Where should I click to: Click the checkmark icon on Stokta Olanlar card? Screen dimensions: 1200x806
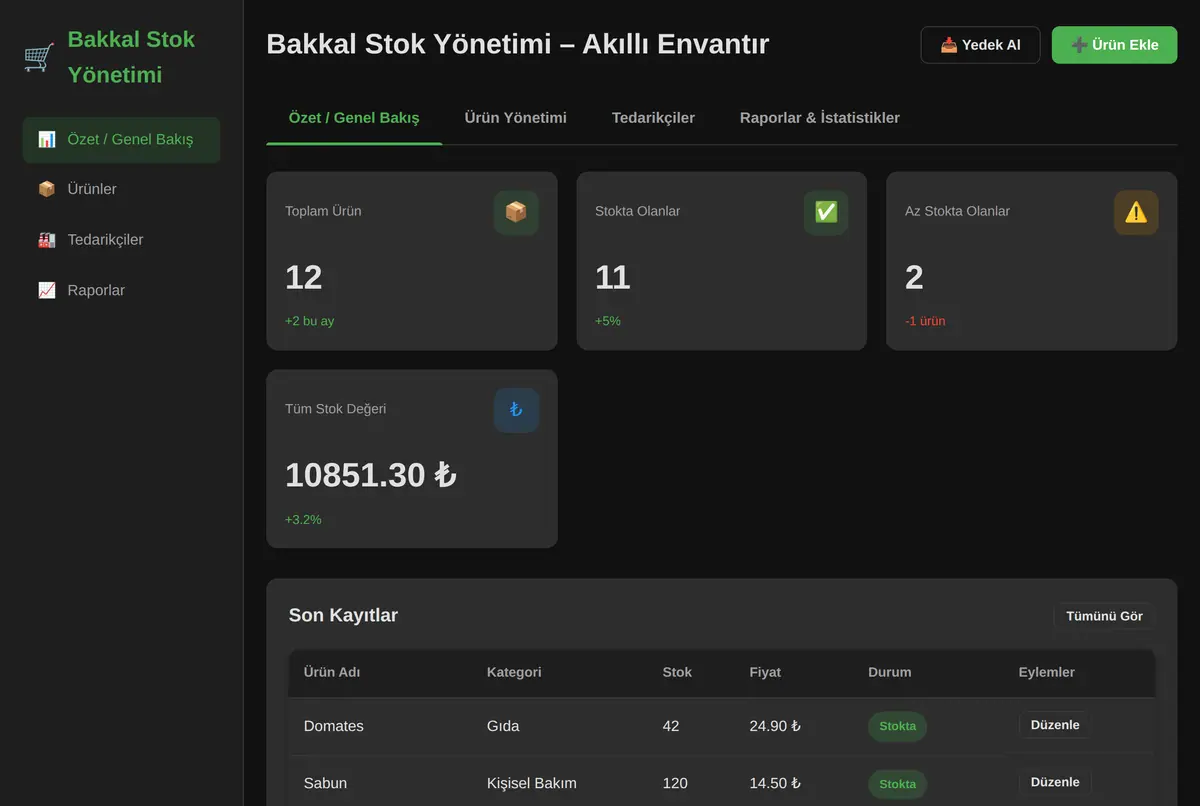[x=826, y=212]
